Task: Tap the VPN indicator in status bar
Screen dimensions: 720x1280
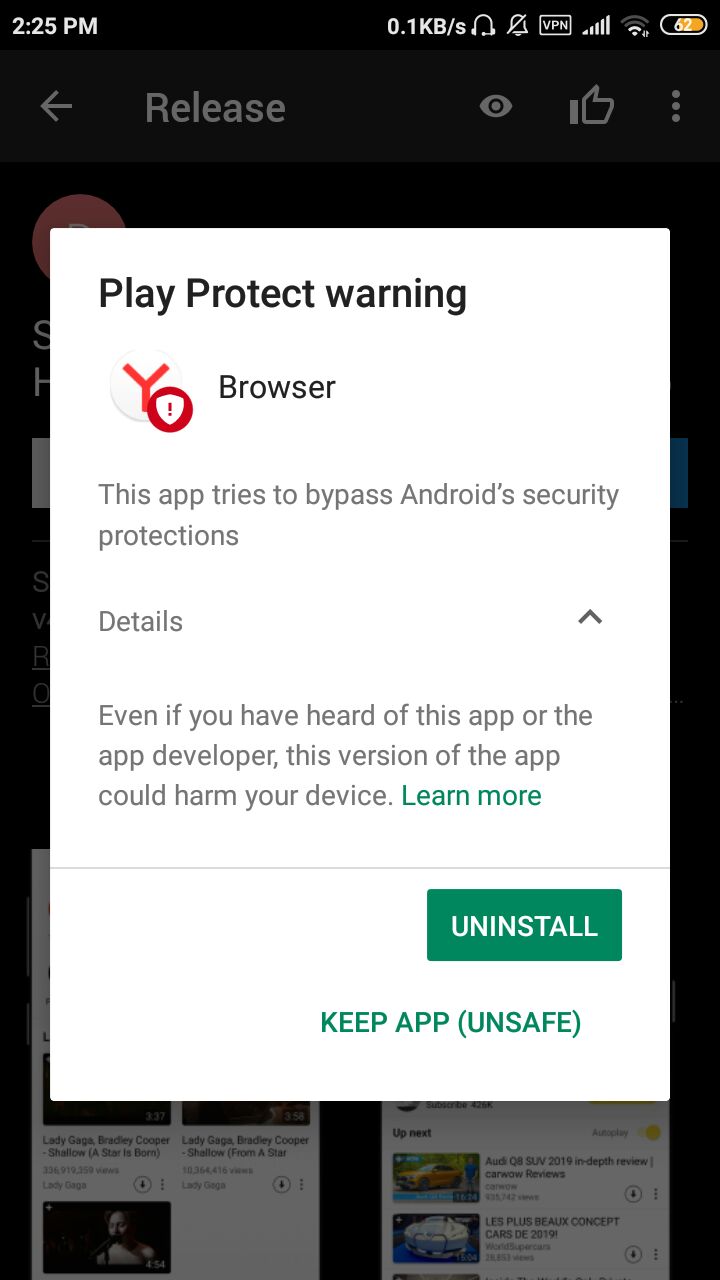Action: [x=555, y=25]
